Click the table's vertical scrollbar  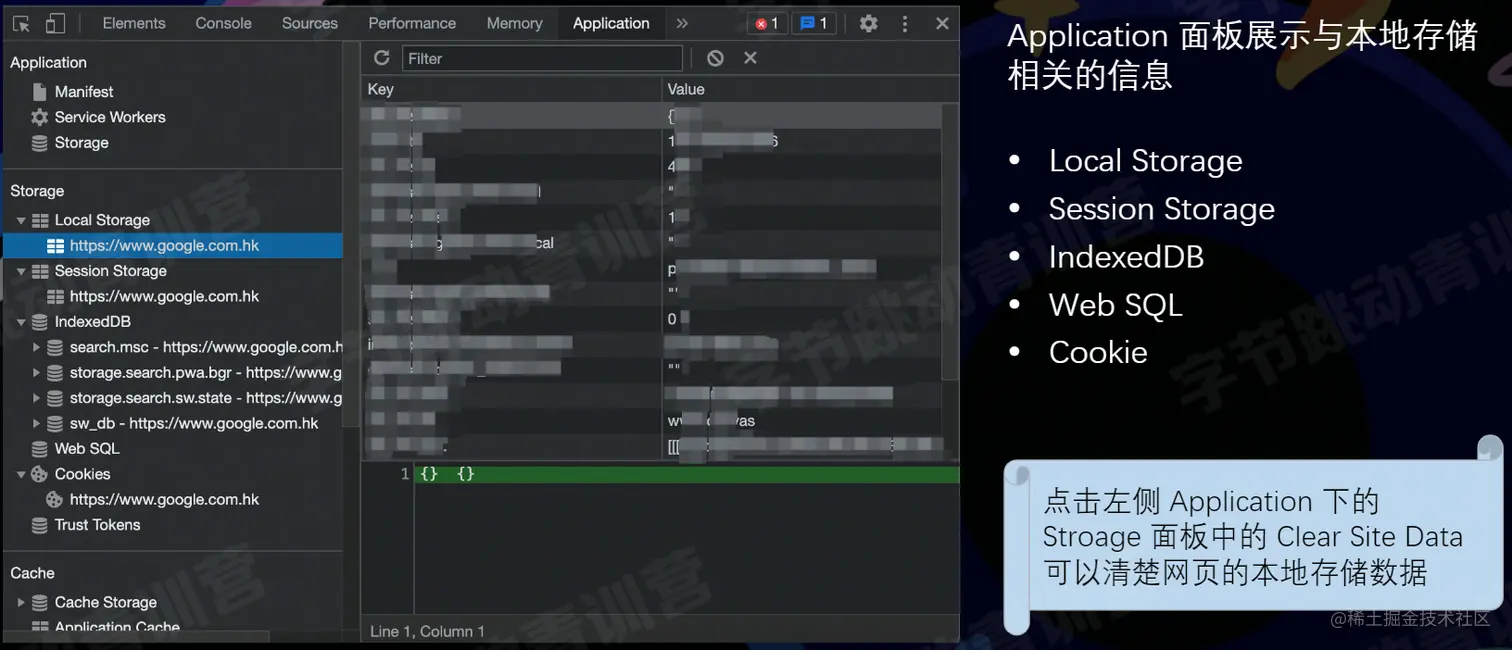point(950,240)
